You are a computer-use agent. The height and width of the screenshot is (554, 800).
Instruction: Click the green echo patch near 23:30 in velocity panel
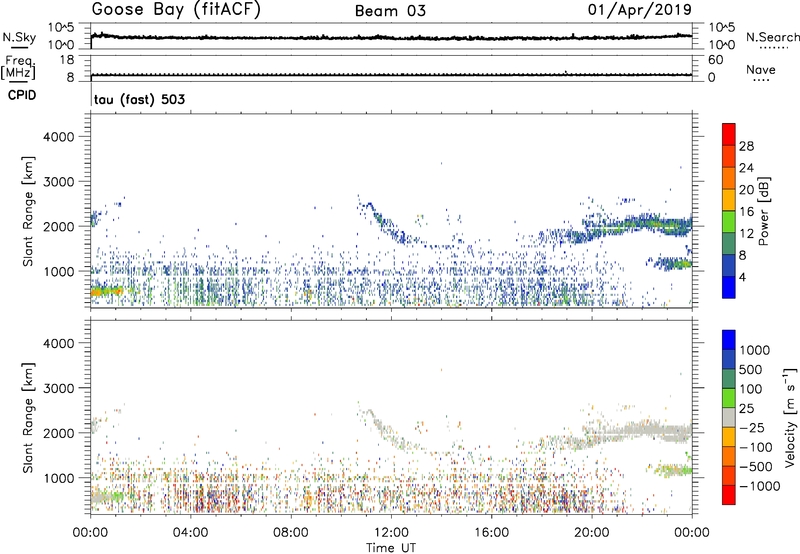tap(672, 470)
